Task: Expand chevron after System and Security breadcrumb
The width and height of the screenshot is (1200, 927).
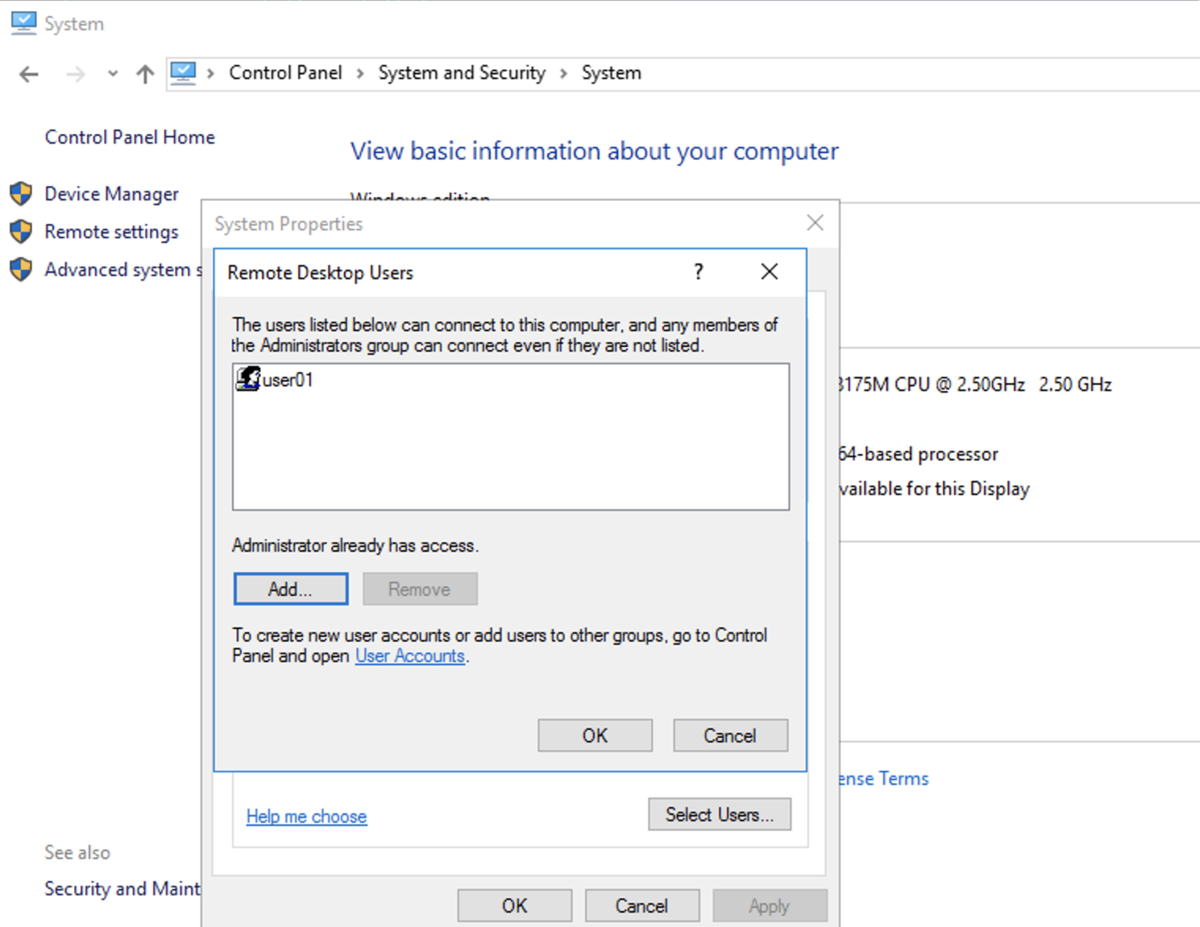Action: (564, 73)
